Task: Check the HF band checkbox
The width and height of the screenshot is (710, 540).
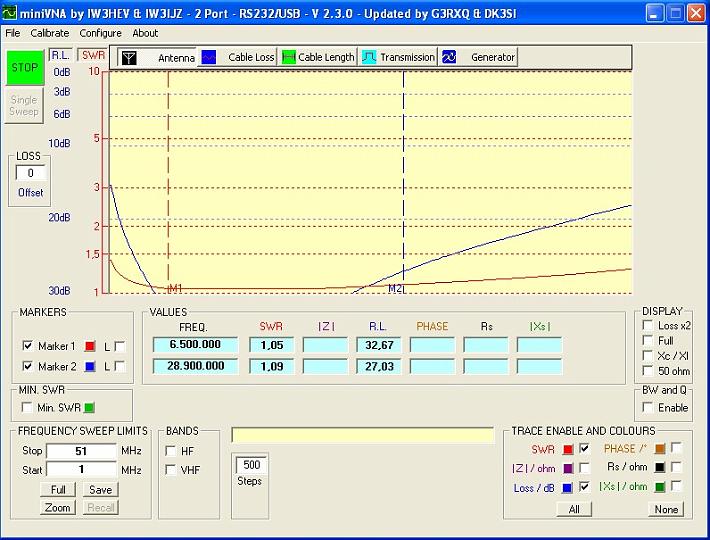Action: pyautogui.click(x=171, y=451)
